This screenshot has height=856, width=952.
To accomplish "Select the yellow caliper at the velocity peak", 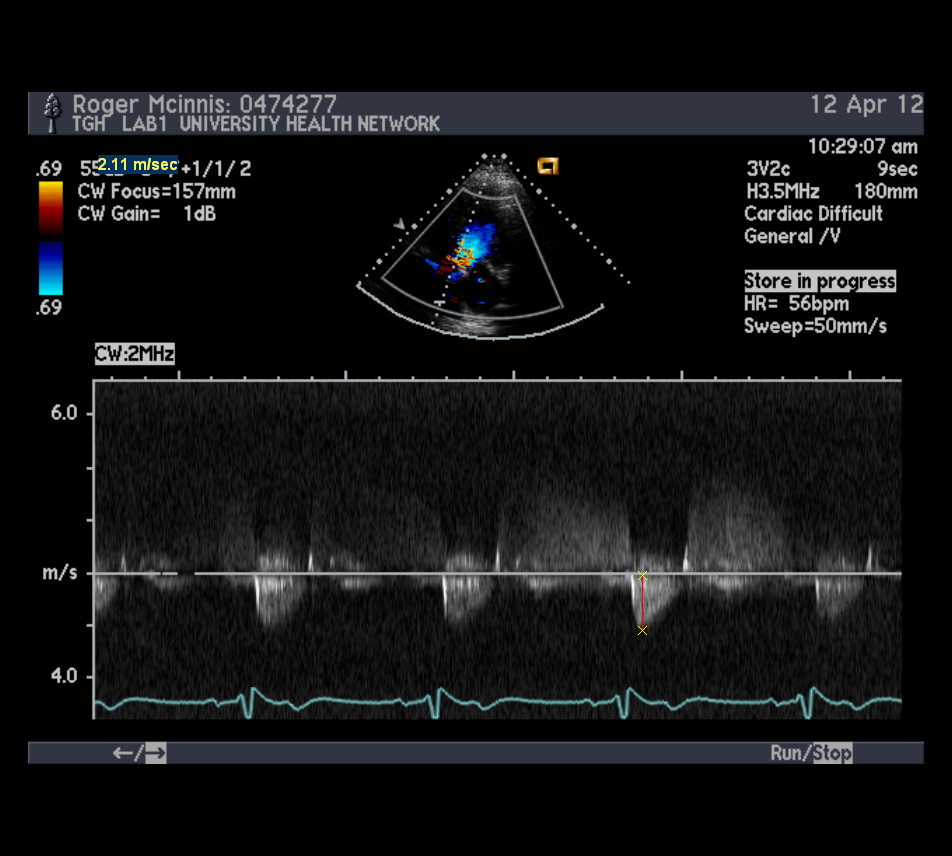I will (642, 630).
